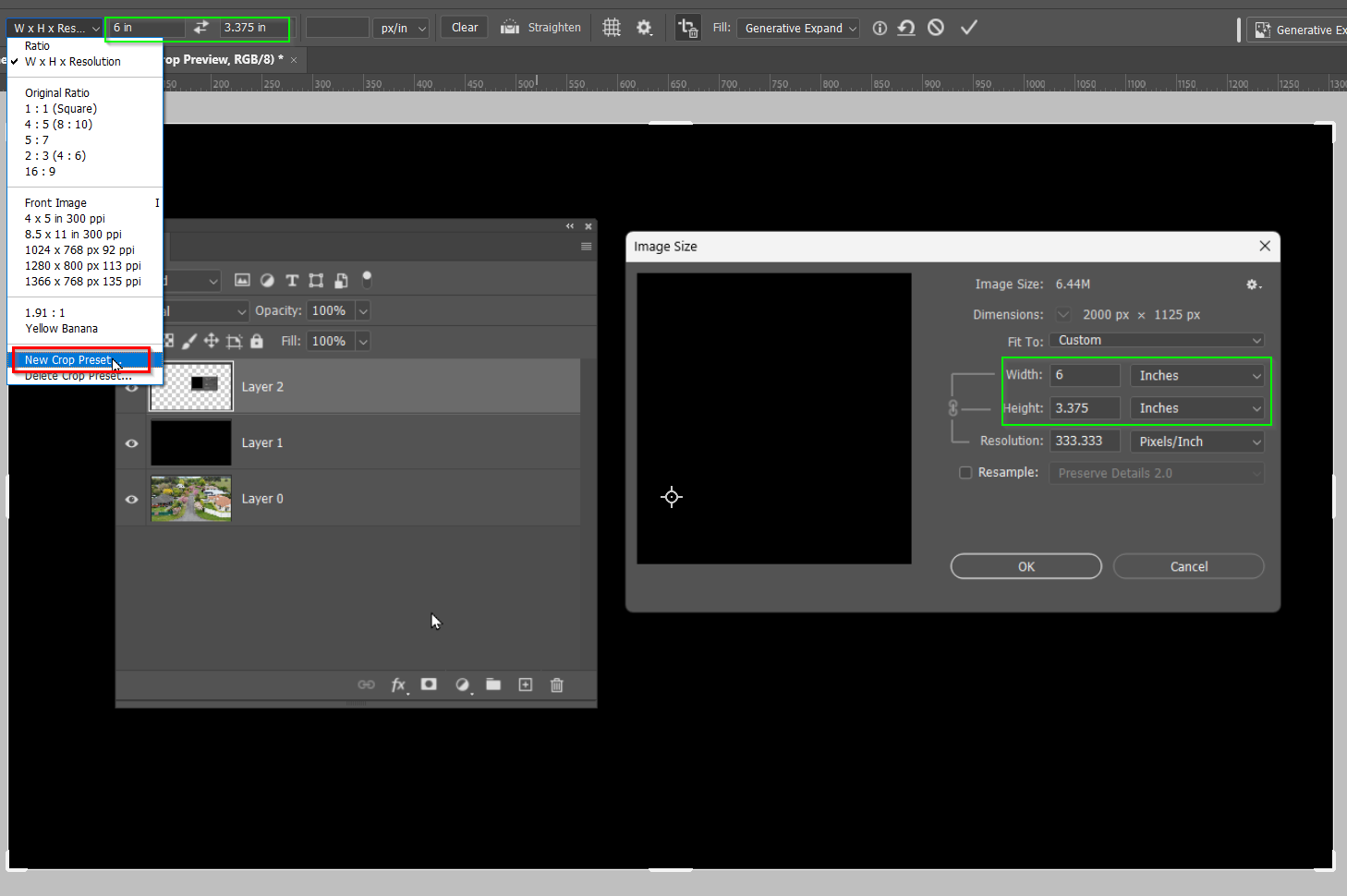
Task: Toggle Delete Cropped Pixels option
Action: [x=686, y=27]
